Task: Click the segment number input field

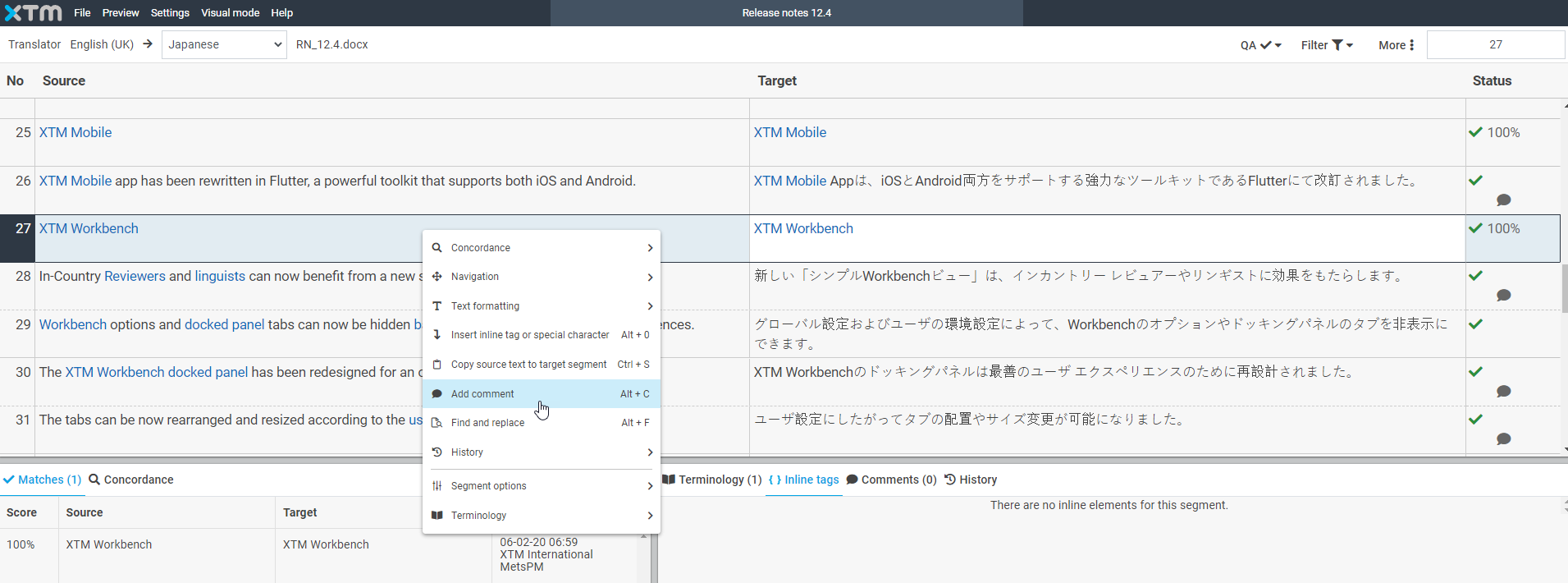Action: coord(1496,44)
